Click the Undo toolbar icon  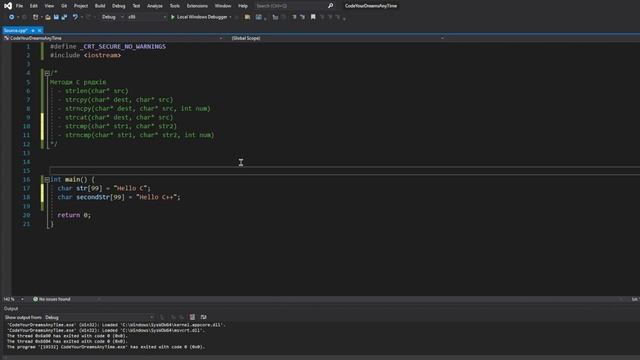coord(75,17)
